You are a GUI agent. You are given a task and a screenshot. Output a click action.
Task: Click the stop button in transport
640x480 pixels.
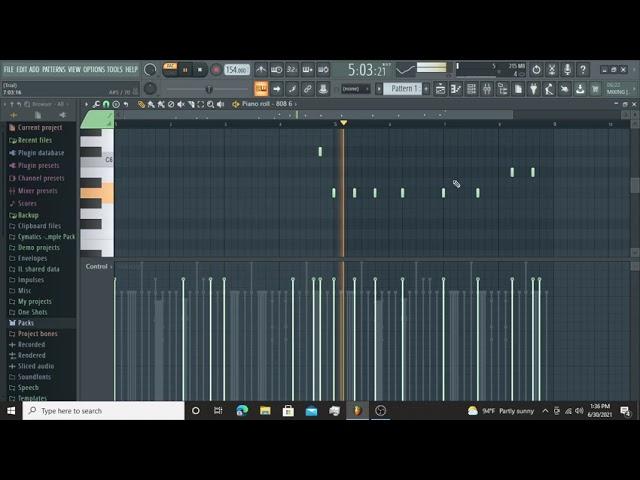(x=200, y=70)
